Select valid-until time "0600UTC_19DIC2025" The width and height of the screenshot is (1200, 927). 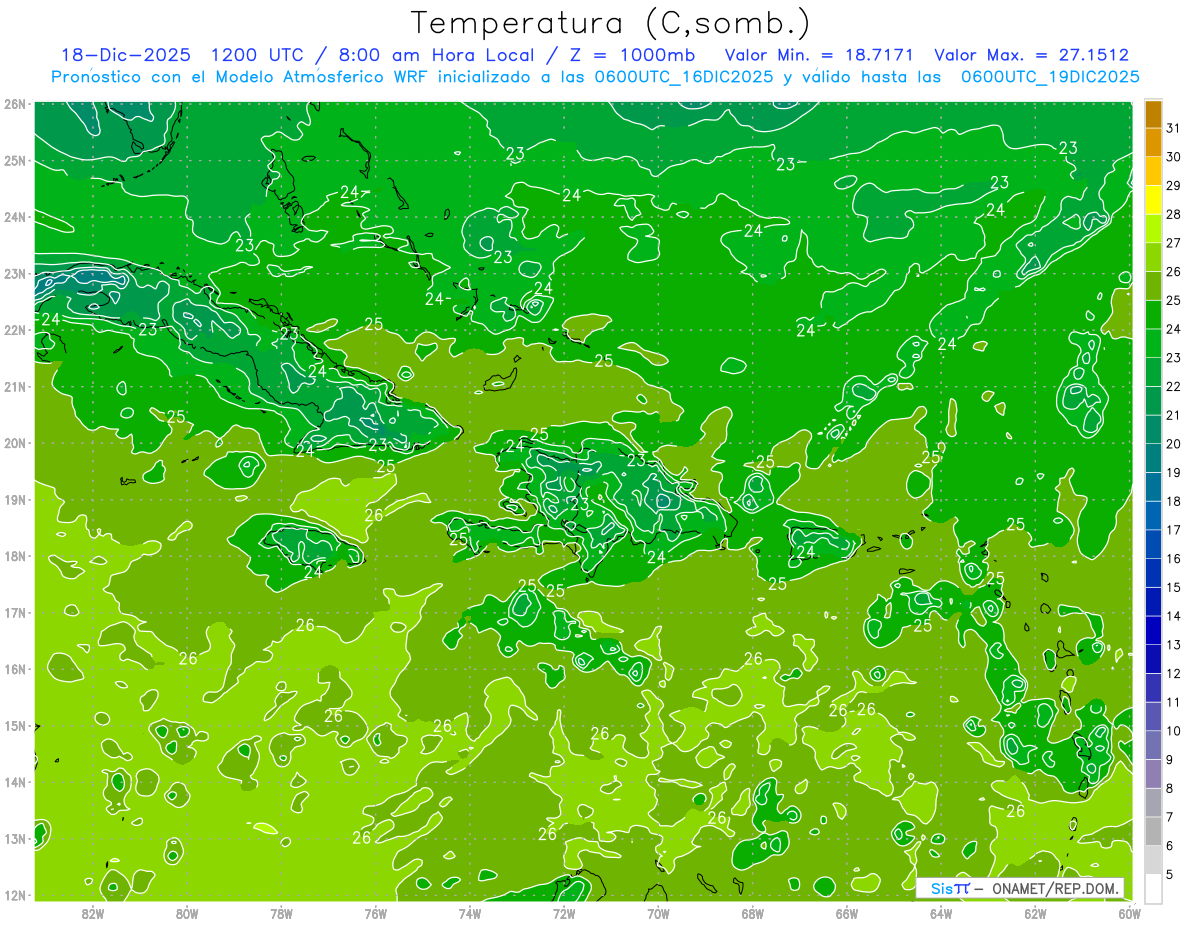(x=1050, y=77)
